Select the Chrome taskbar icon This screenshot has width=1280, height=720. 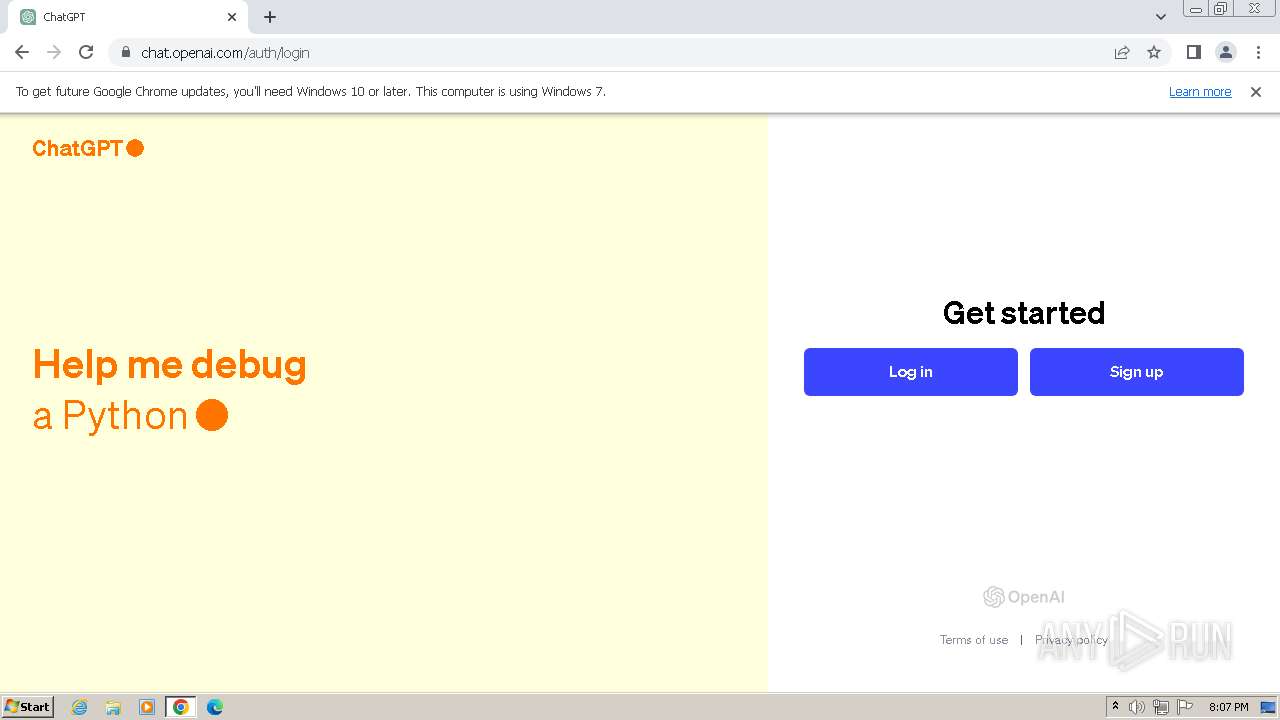click(180, 707)
